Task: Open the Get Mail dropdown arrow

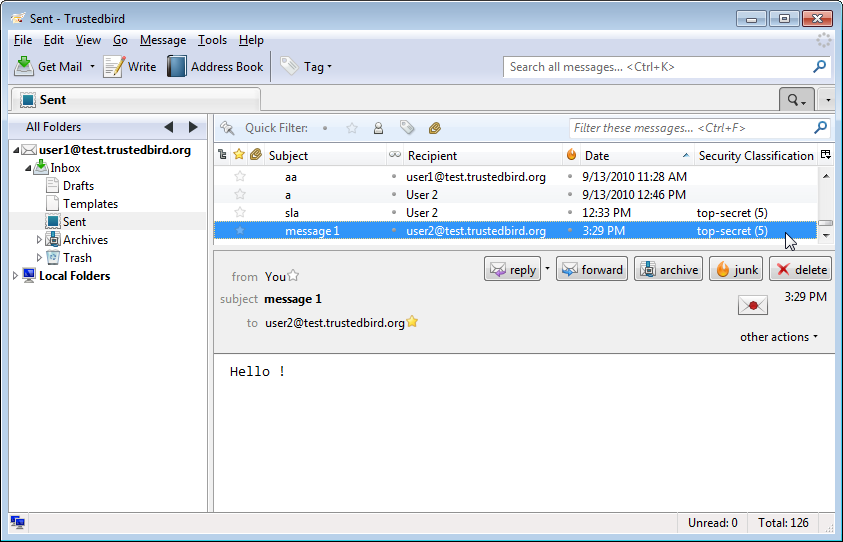Action: (x=92, y=67)
